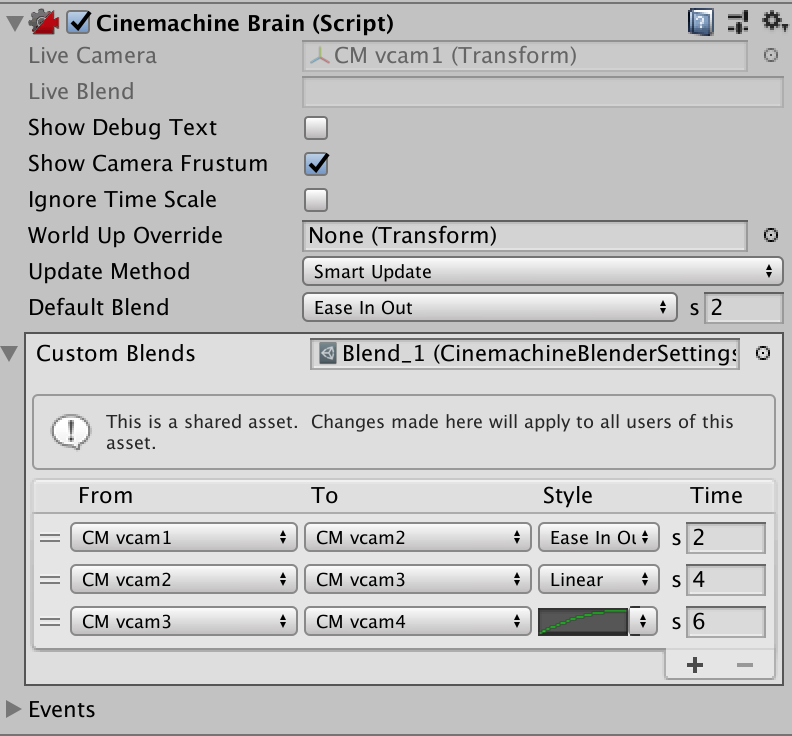The image size is (792, 736).
Task: Open the Default Blend style dropdown
Action: point(490,307)
